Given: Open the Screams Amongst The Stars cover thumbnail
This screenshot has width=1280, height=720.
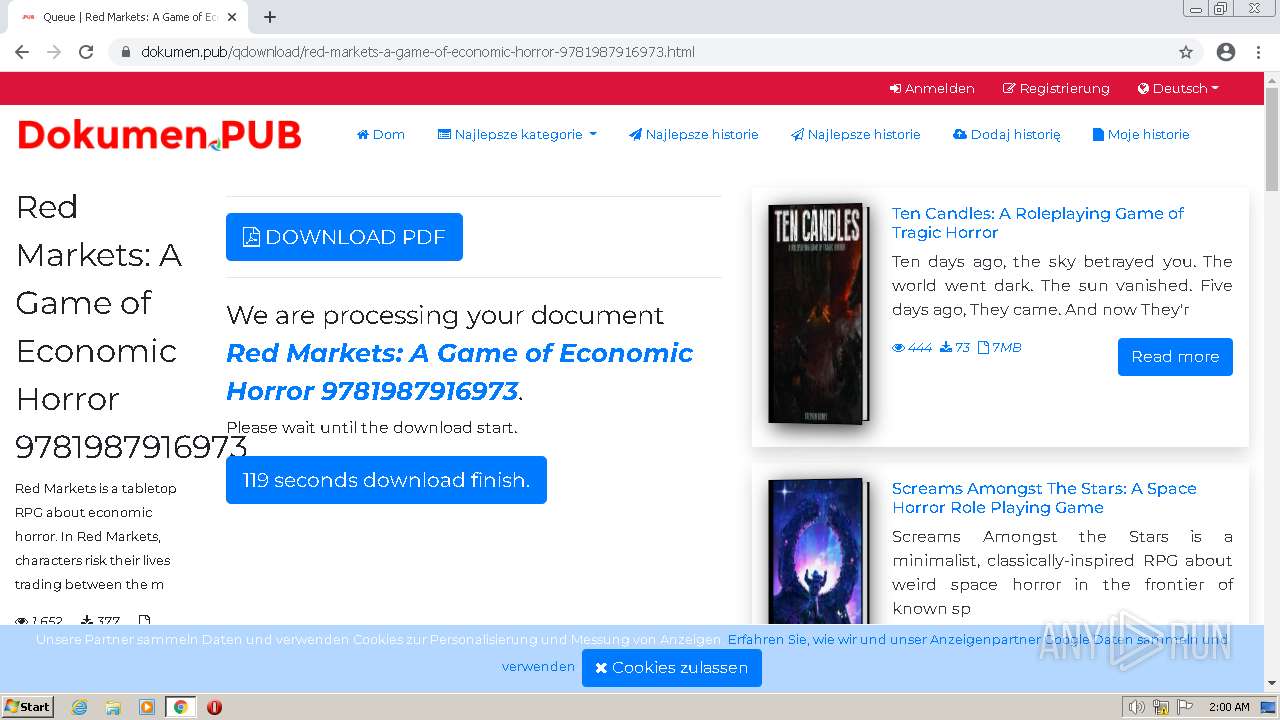Looking at the screenshot, I should pos(817,552).
